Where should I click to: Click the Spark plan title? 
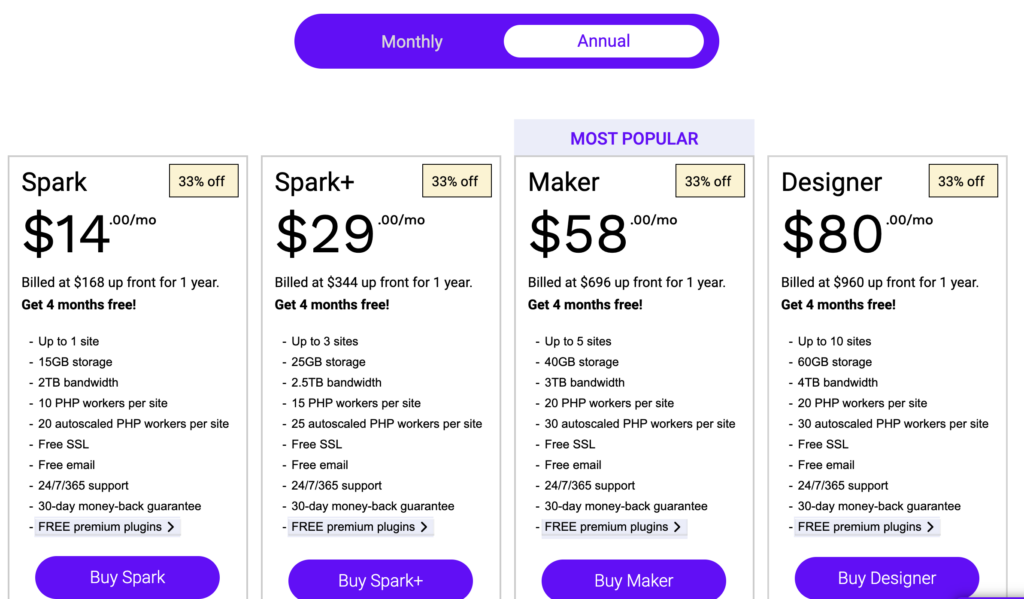54,183
